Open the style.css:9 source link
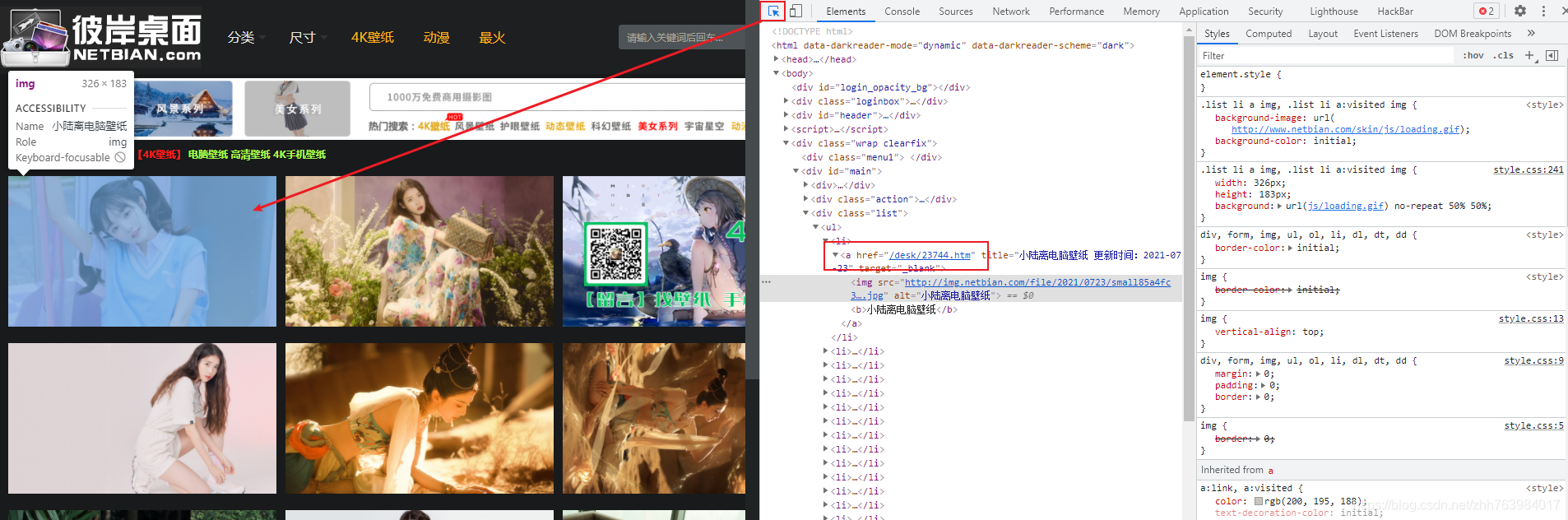Screen dimensions: 1568x520 1533,360
